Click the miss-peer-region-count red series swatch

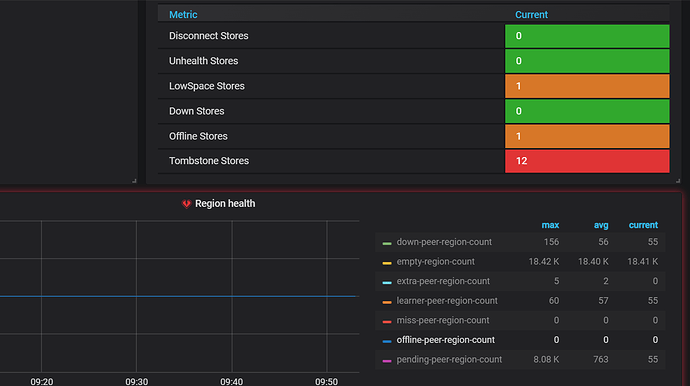pos(387,322)
